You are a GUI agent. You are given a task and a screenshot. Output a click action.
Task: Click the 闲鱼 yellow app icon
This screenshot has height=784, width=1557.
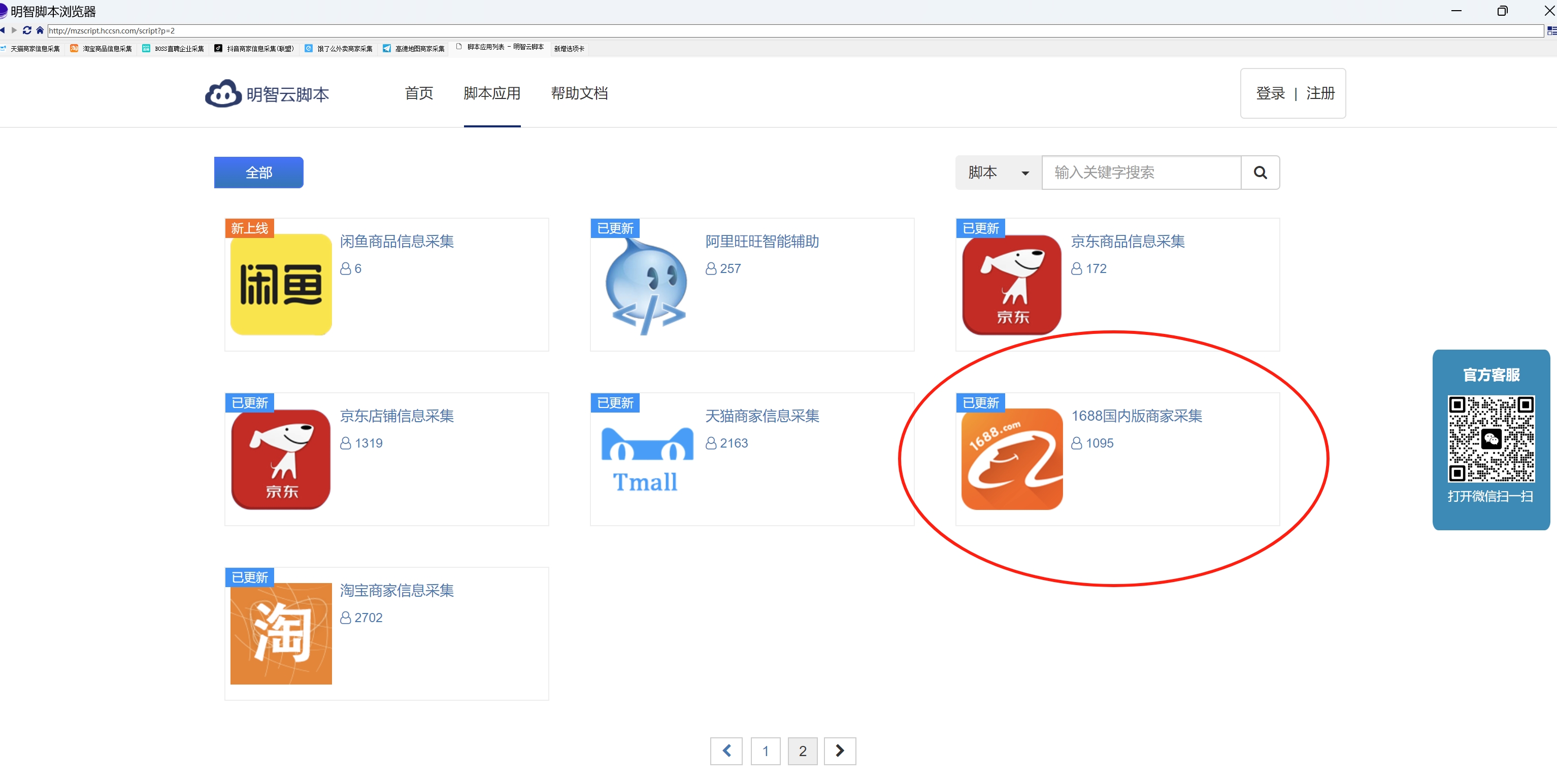coord(281,285)
